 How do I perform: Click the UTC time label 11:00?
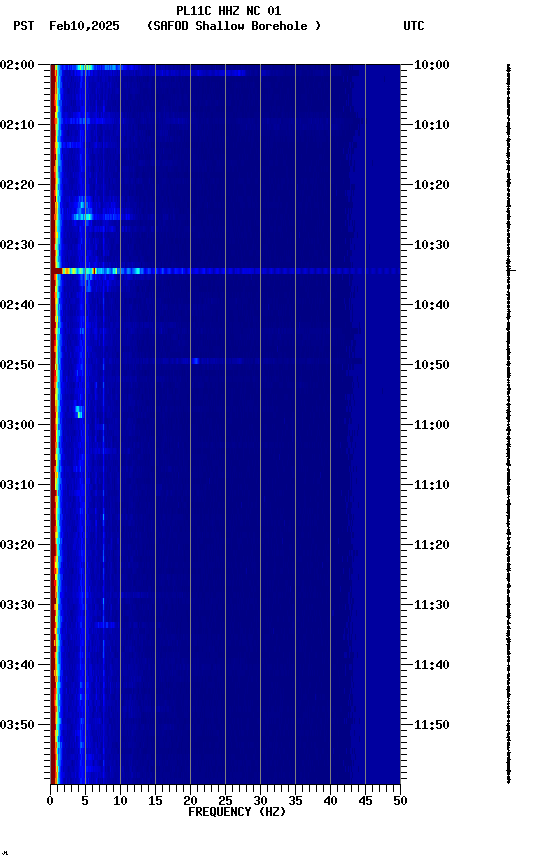coord(432,425)
